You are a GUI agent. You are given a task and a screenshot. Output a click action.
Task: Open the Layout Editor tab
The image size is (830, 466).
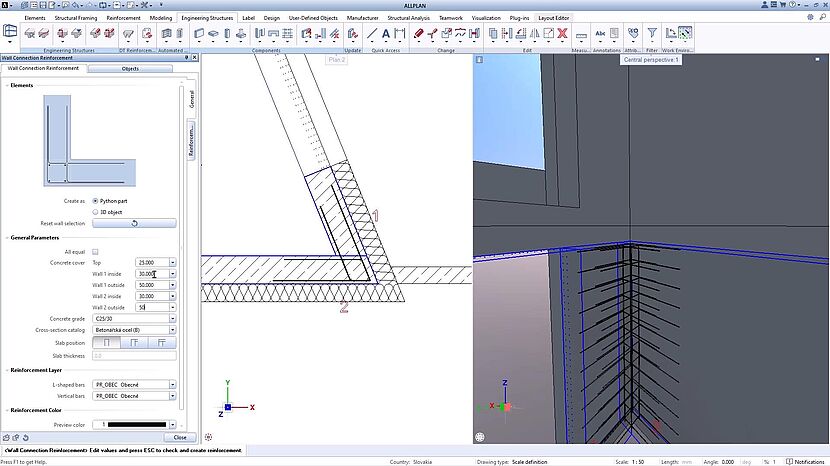[x=554, y=18]
